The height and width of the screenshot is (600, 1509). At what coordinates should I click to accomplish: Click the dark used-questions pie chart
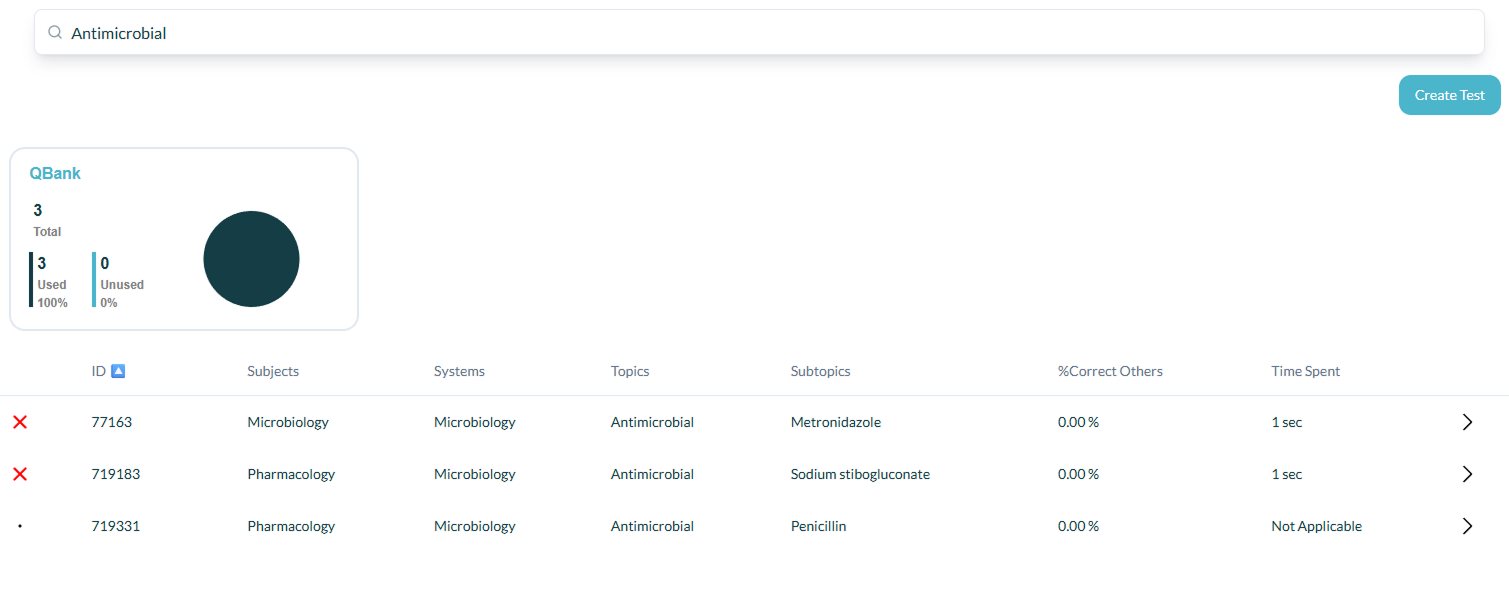click(251, 259)
